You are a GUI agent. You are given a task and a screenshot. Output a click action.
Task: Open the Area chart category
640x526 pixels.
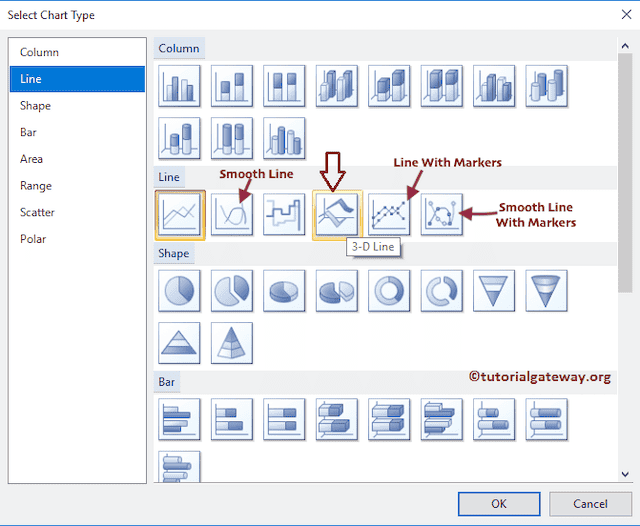pyautogui.click(x=77, y=159)
